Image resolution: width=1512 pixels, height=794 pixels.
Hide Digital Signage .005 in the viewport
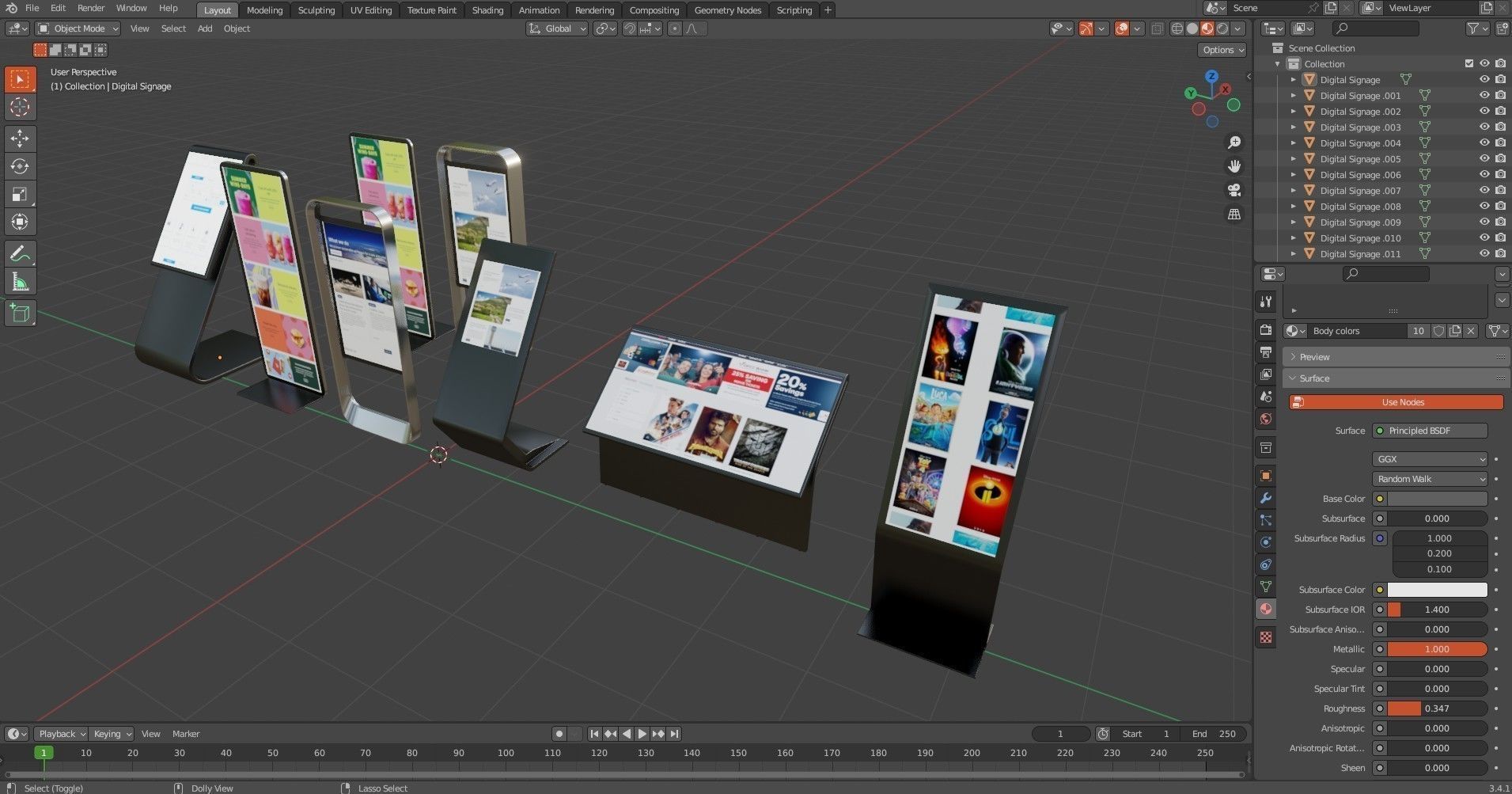pyautogui.click(x=1484, y=159)
